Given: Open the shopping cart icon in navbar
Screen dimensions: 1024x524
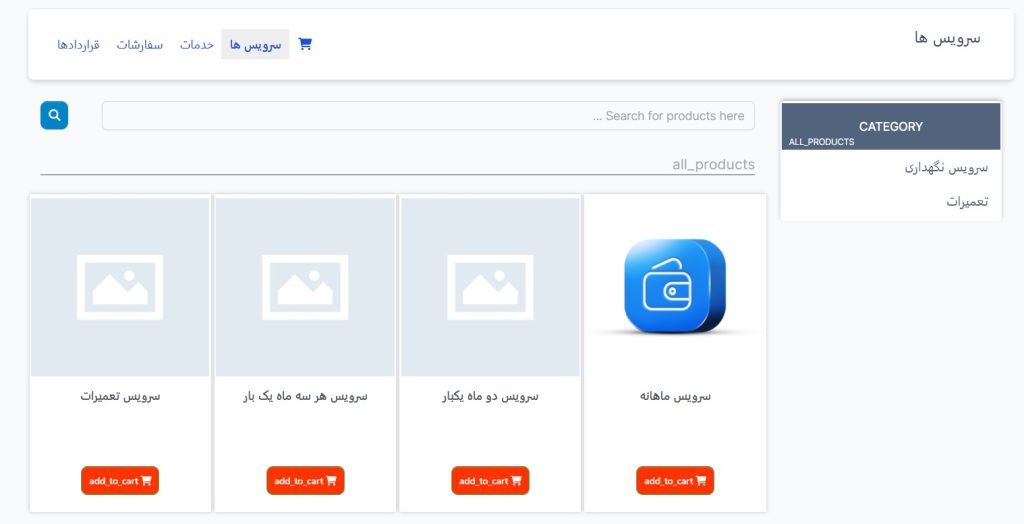Looking at the screenshot, I should (x=305, y=45).
